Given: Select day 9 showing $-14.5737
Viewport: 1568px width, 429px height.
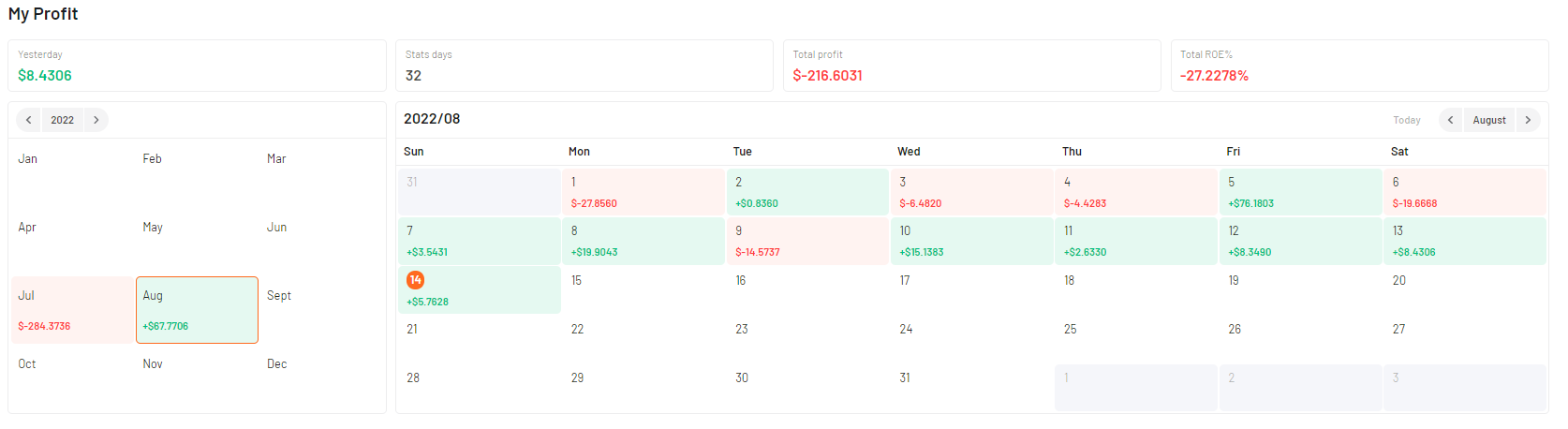Looking at the screenshot, I should click(807, 241).
